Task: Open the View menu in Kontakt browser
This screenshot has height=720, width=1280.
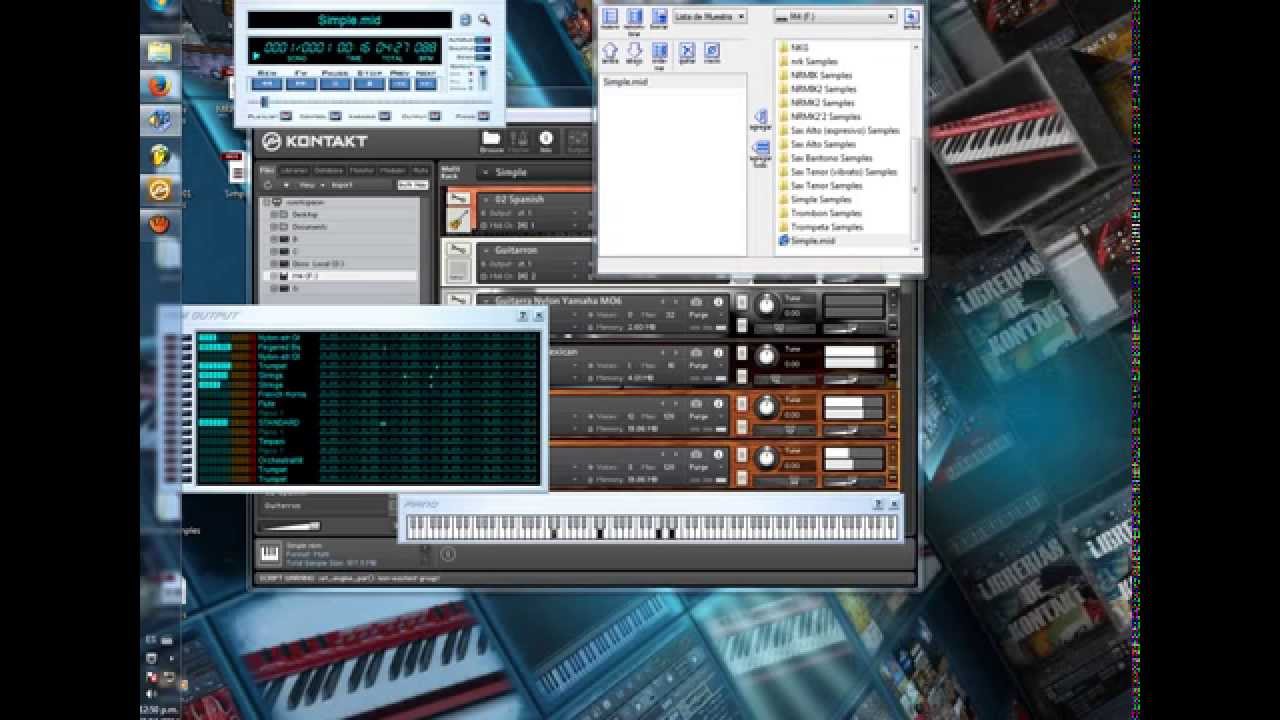Action: [x=309, y=185]
